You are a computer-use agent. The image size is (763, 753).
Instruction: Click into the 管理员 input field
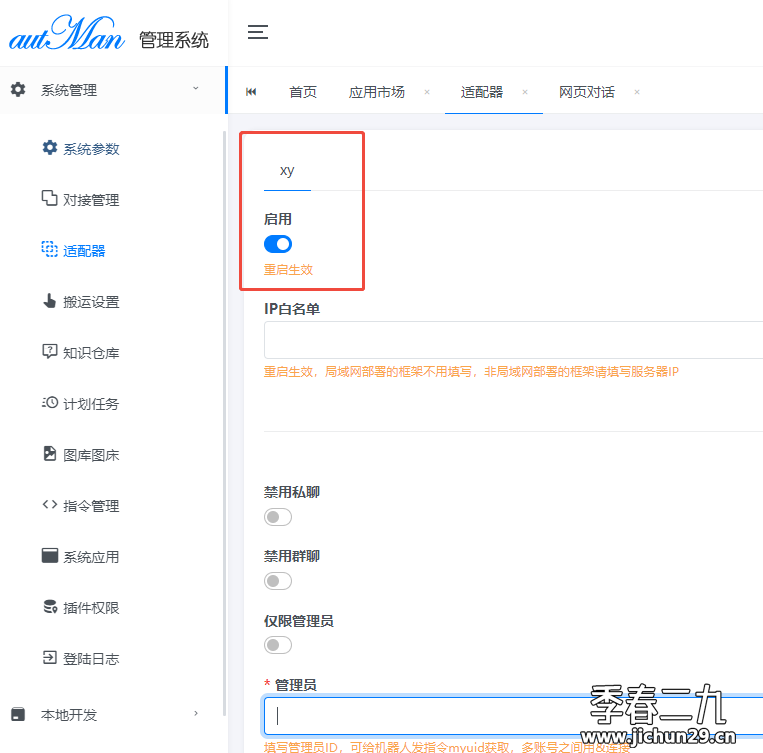click(x=513, y=716)
